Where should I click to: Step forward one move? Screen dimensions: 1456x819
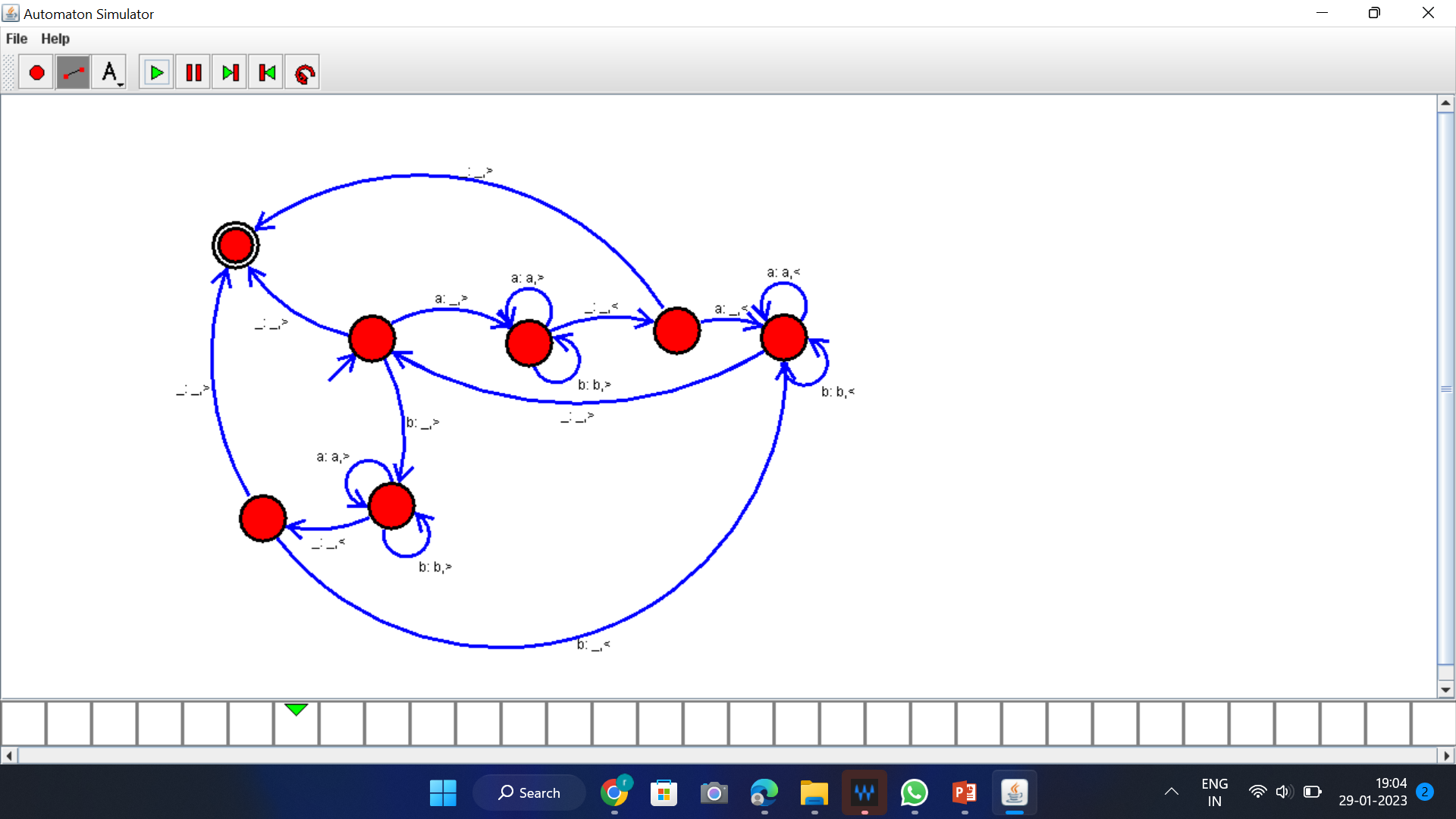click(x=230, y=73)
